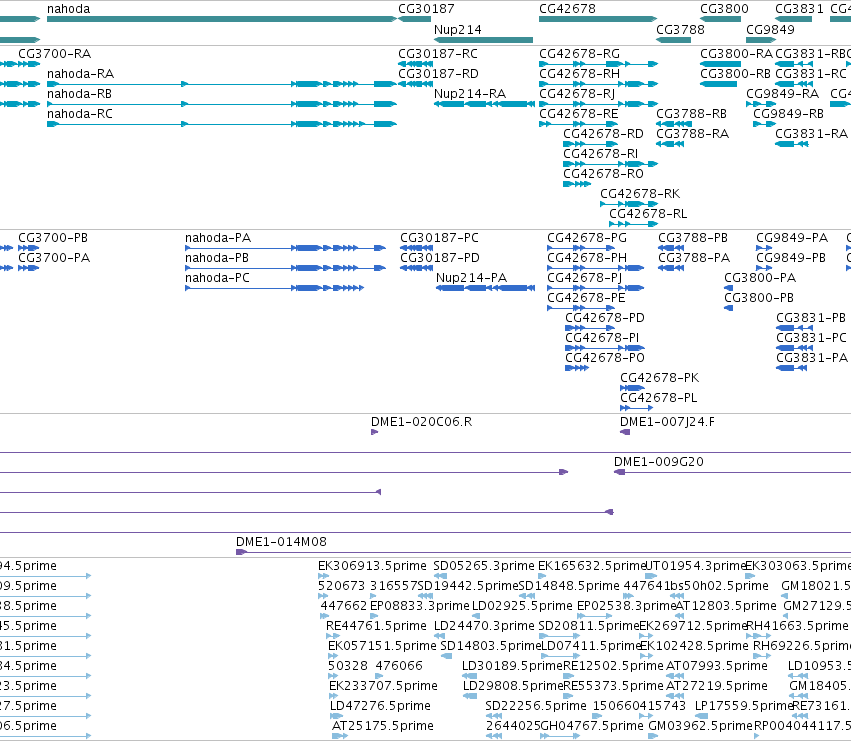Click the CG42678 gene label

pos(567,9)
